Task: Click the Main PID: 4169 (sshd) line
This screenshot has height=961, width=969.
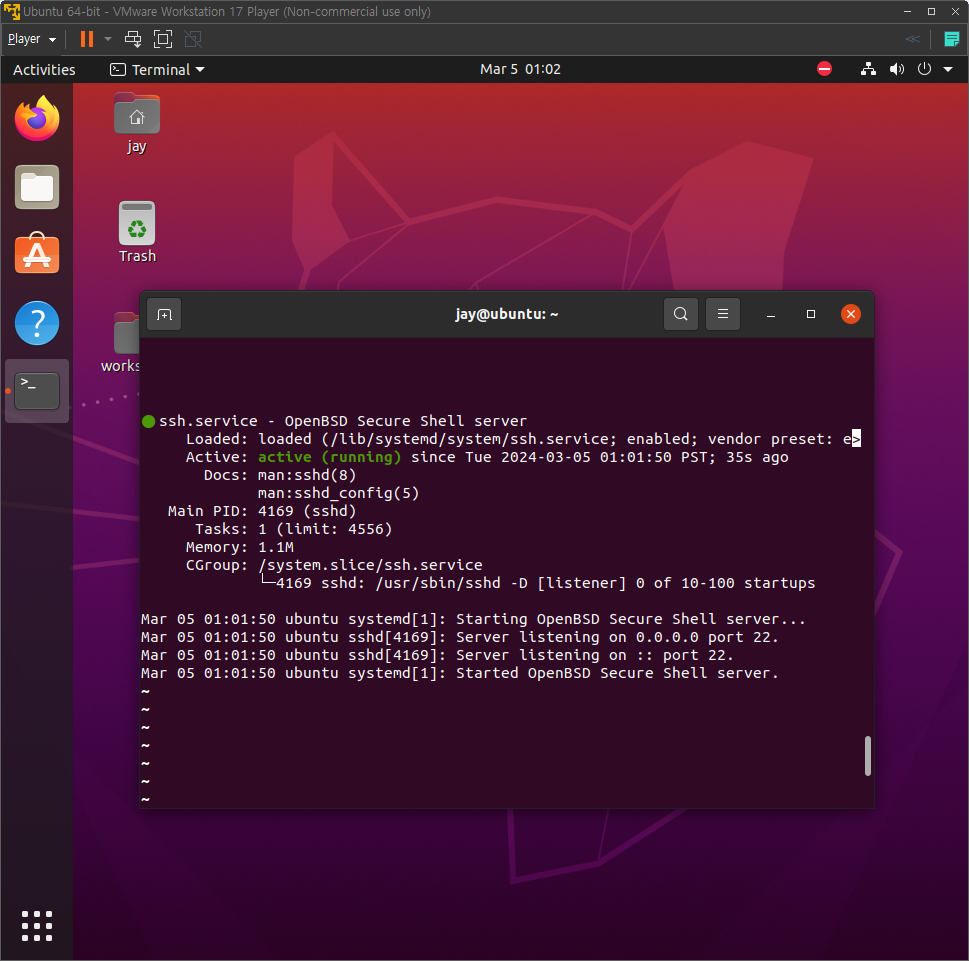Action: click(x=262, y=511)
